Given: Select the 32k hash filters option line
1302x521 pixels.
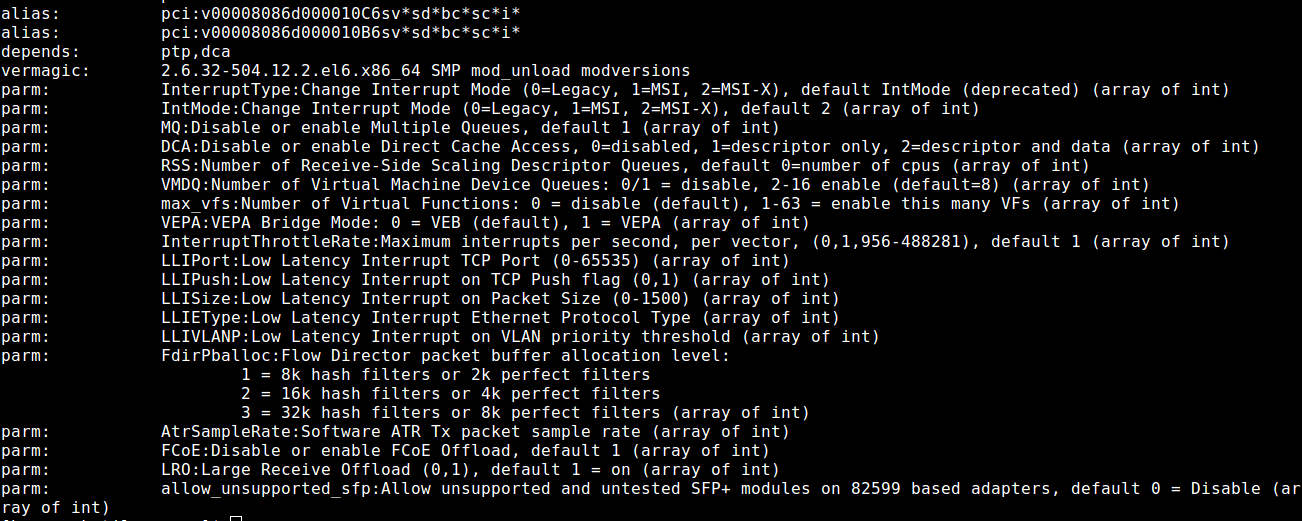Looking at the screenshot, I should click(x=525, y=413).
